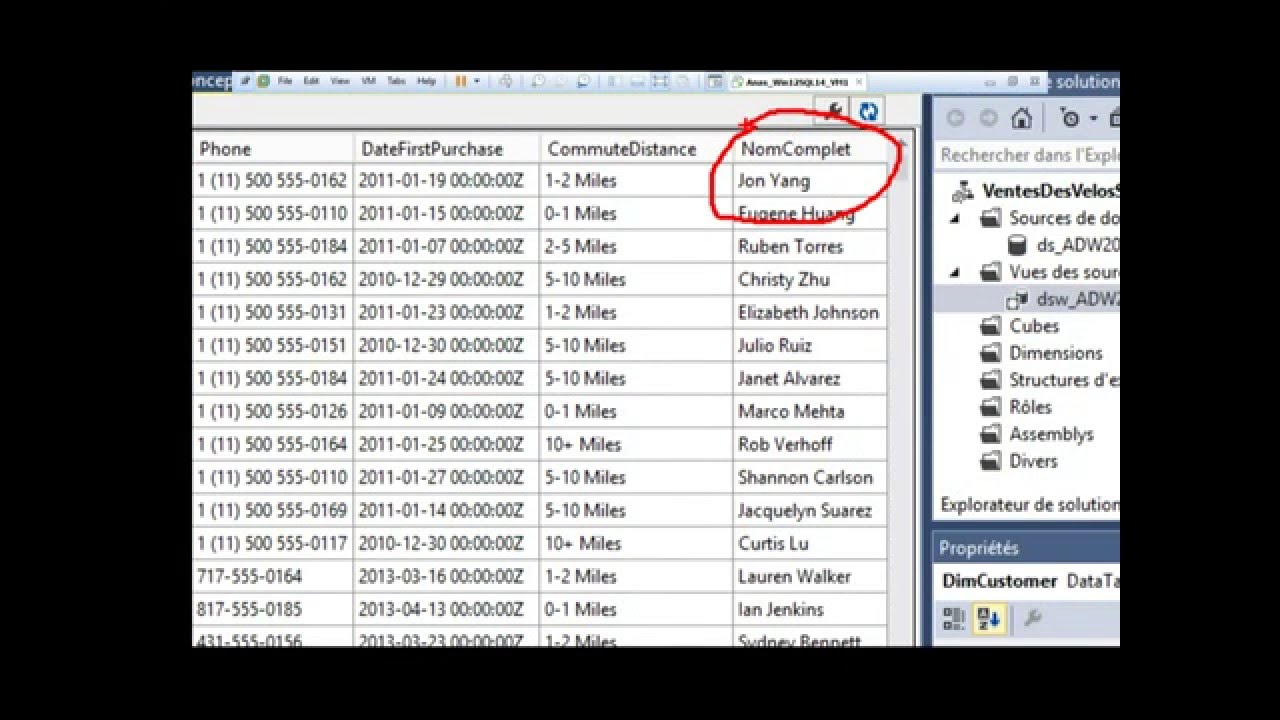Select the Elizabeth Johnson cell

[809, 312]
